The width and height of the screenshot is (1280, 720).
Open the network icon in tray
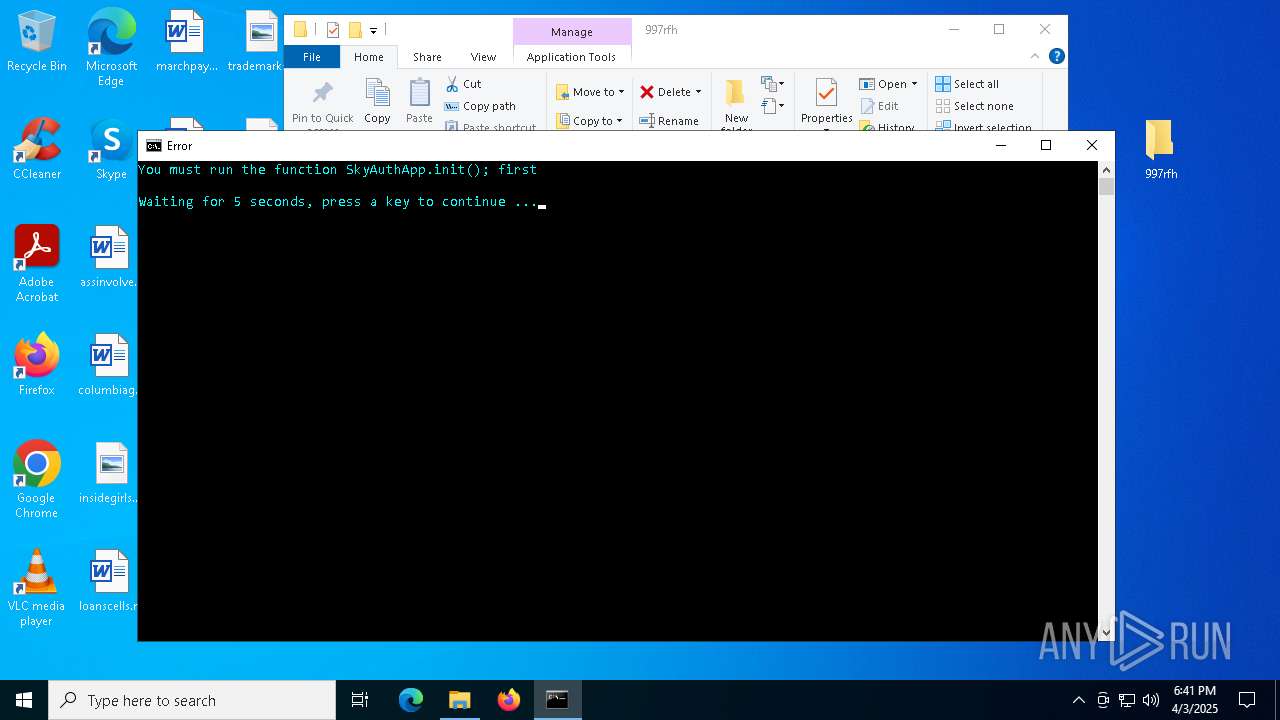1127,700
